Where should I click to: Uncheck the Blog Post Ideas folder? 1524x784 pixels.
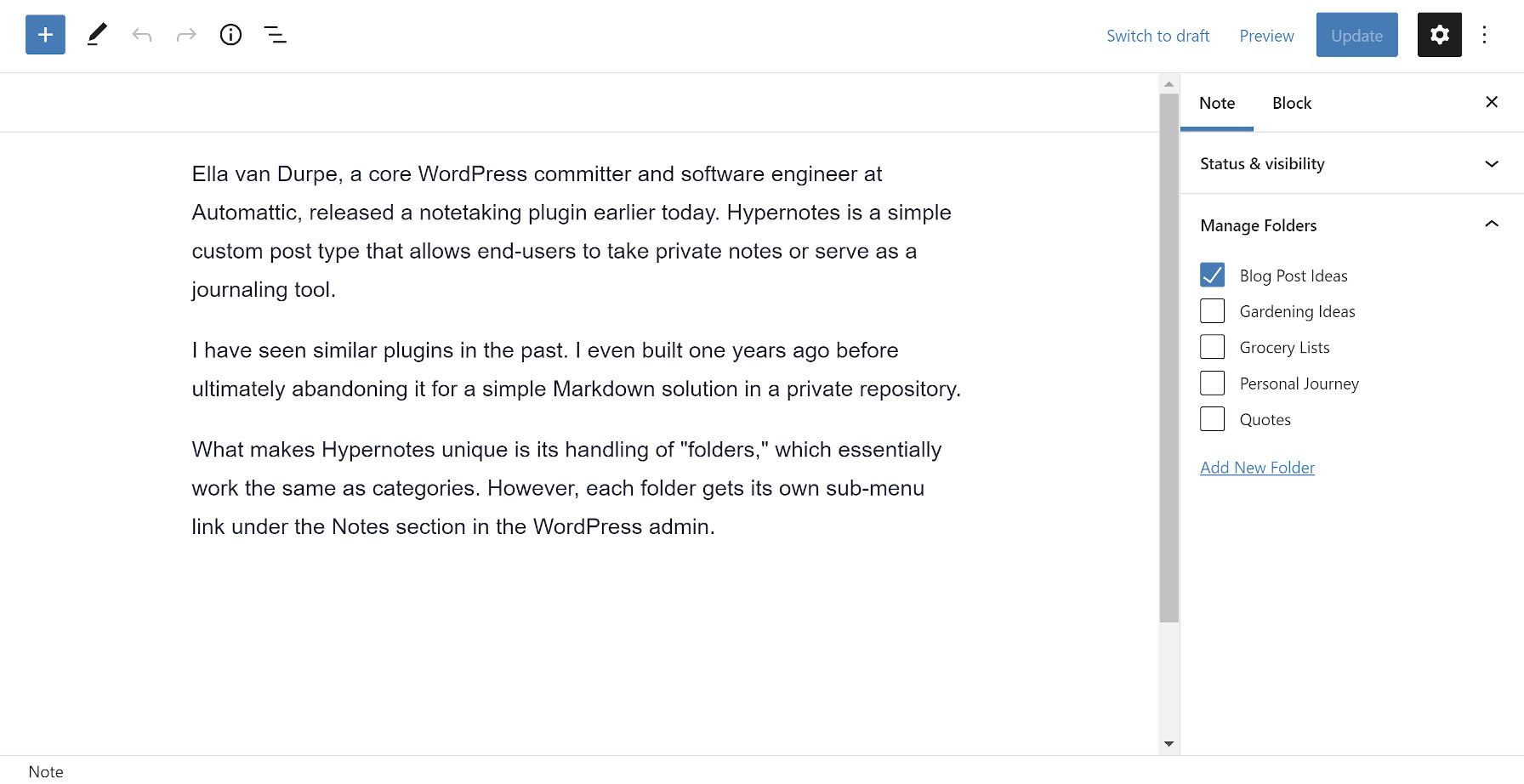1212,275
